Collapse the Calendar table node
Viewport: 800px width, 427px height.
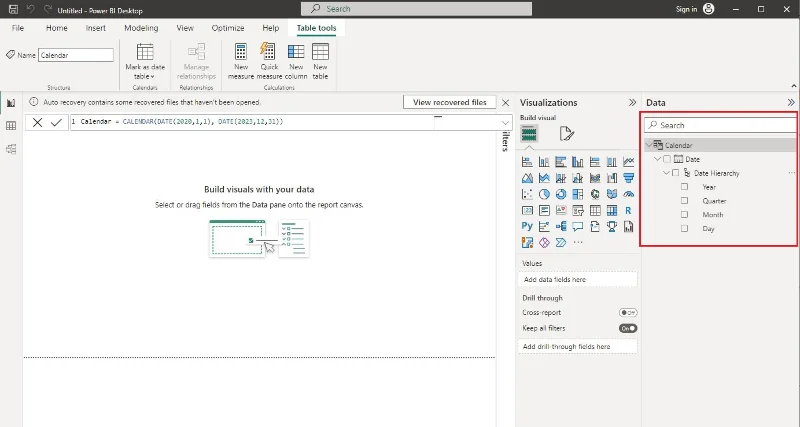pyautogui.click(x=649, y=145)
